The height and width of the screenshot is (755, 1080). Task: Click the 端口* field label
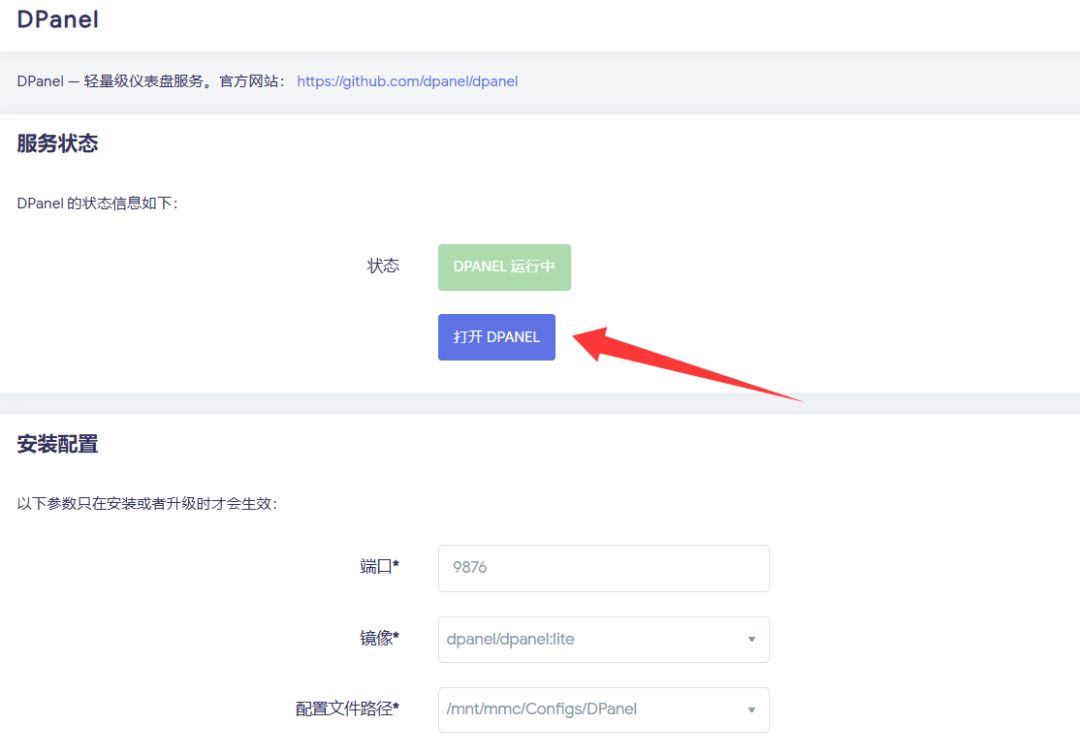pyautogui.click(x=379, y=567)
